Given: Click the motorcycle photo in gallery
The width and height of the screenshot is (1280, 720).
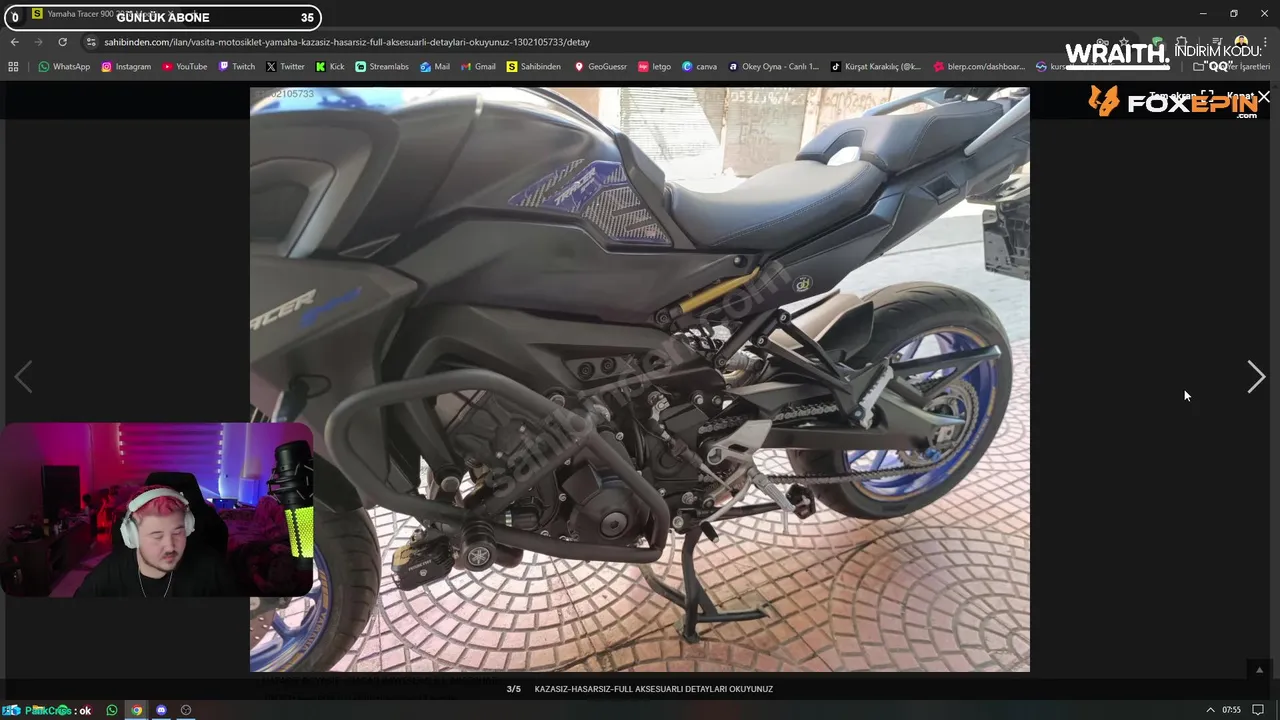Looking at the screenshot, I should click(640, 379).
